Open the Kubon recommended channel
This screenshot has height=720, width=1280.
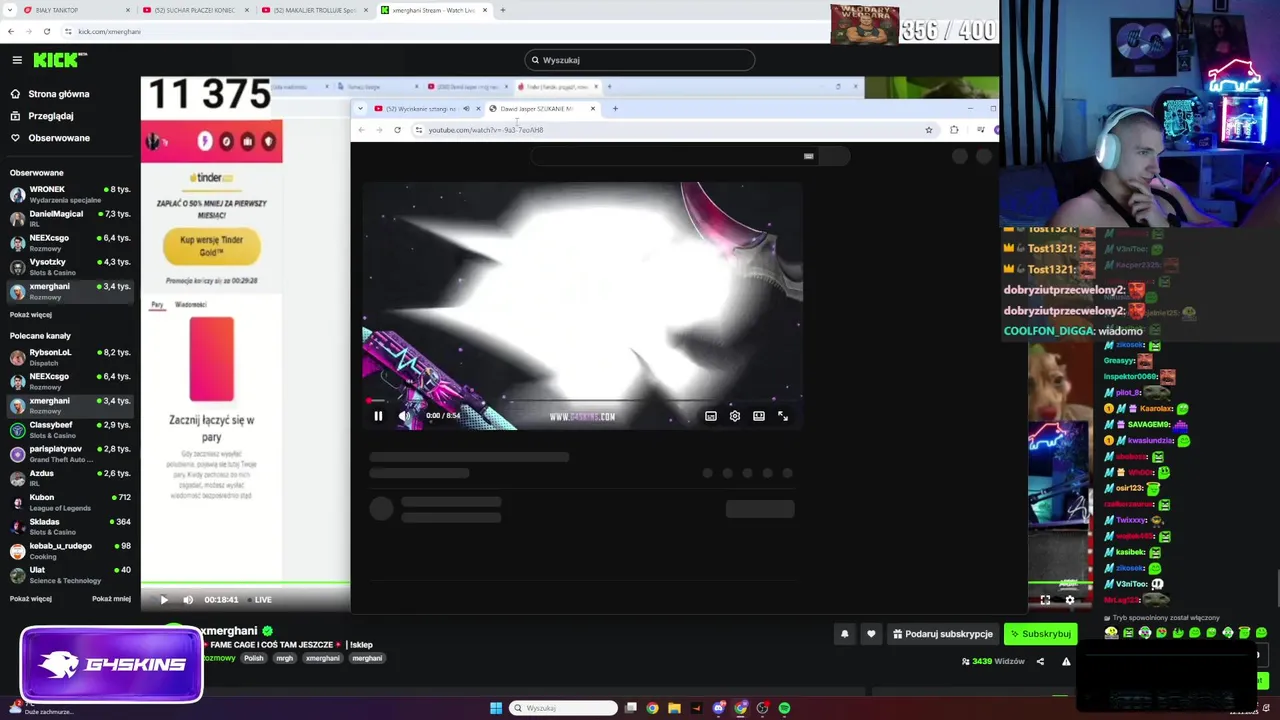pos(69,501)
